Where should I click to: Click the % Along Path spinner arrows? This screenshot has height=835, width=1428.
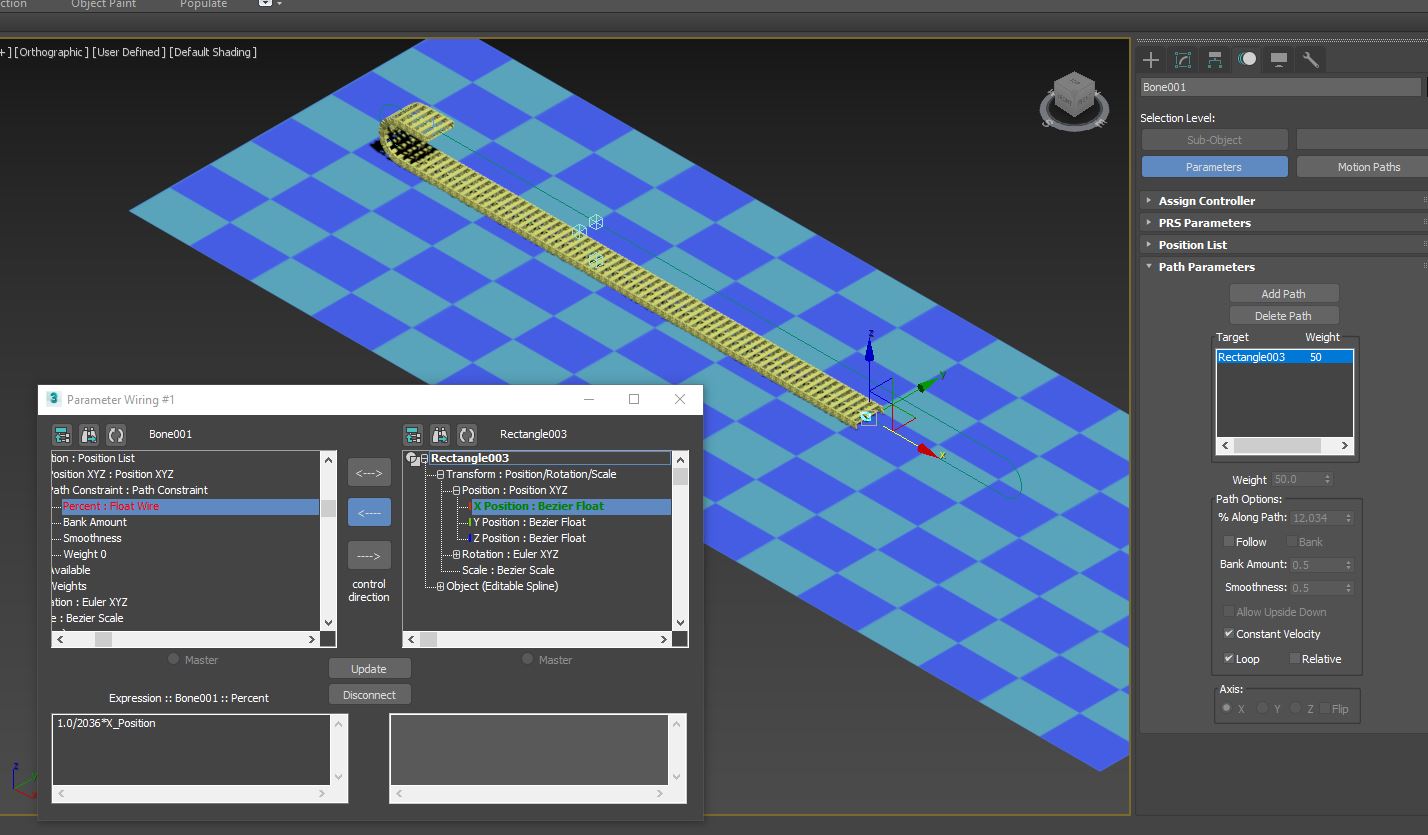click(x=1348, y=518)
